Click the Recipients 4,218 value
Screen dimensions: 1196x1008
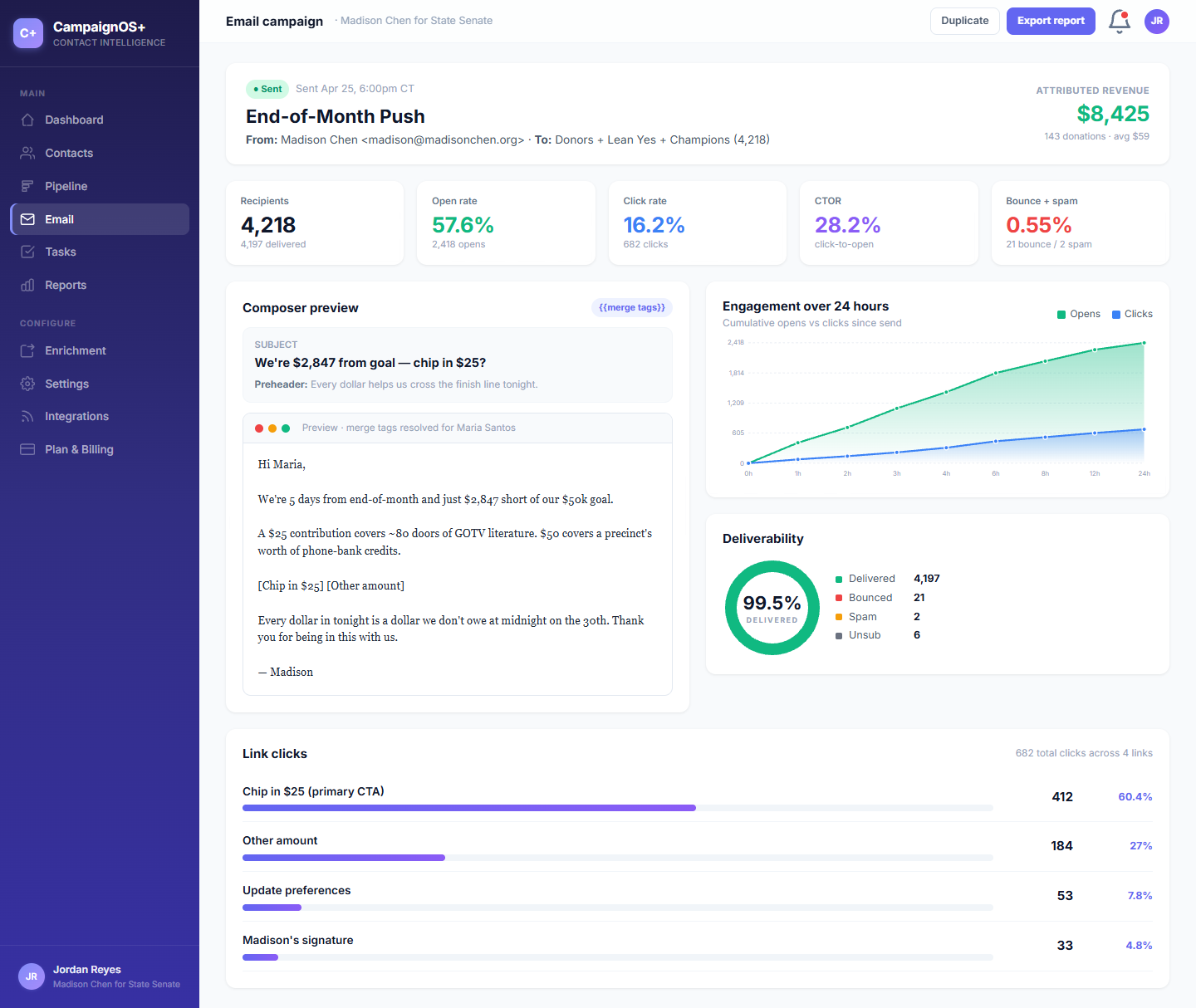(x=267, y=225)
